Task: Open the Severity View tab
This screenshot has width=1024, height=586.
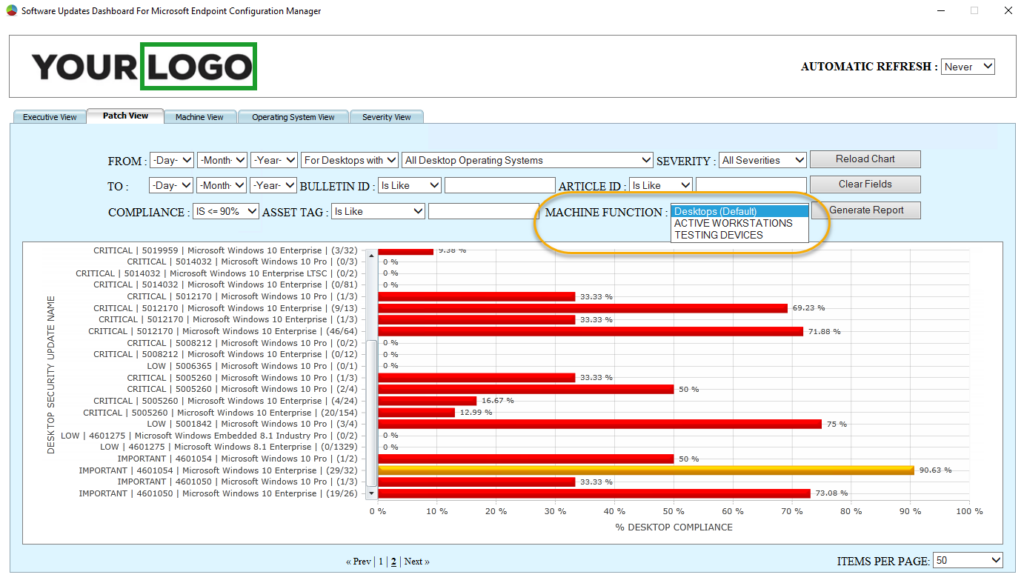Action: point(387,116)
